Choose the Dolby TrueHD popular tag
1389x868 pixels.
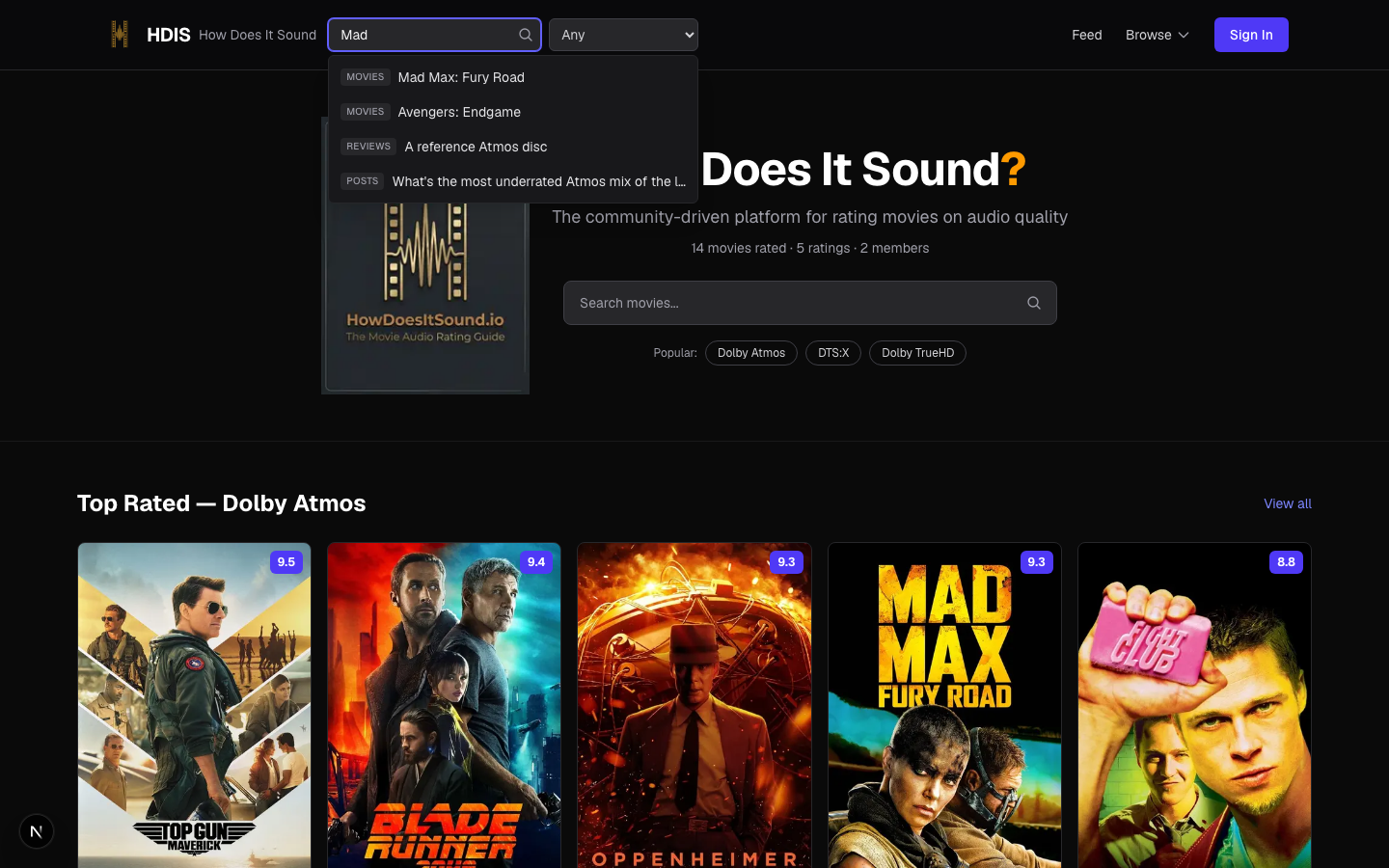pos(917,353)
